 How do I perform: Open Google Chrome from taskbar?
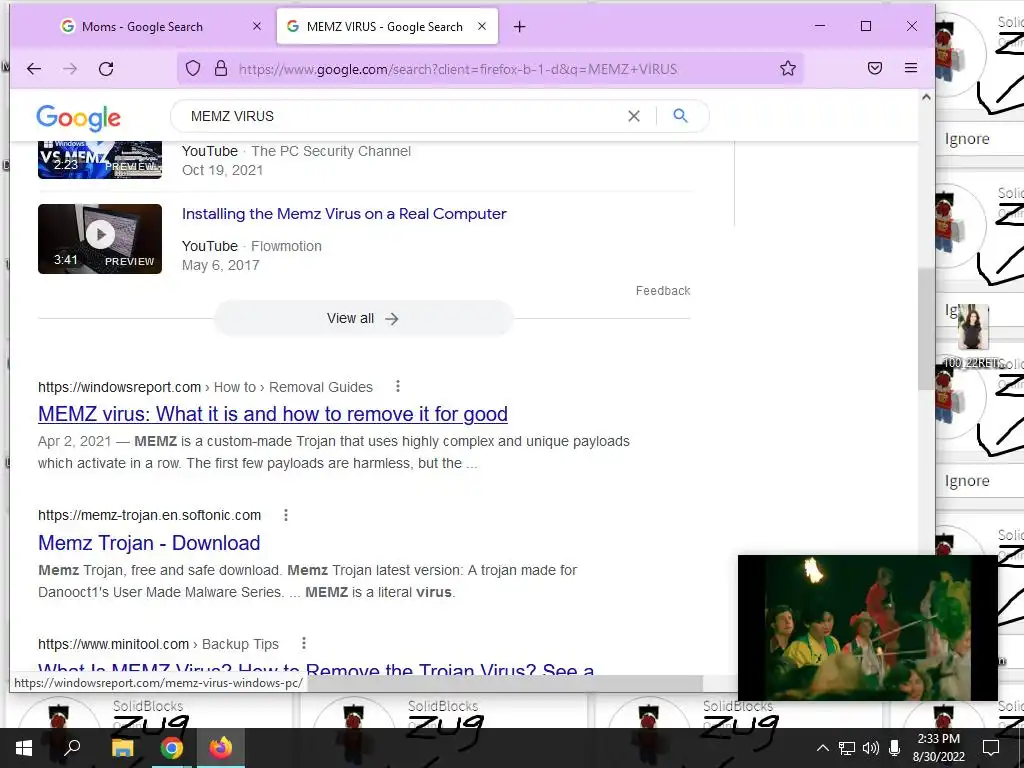(x=172, y=748)
